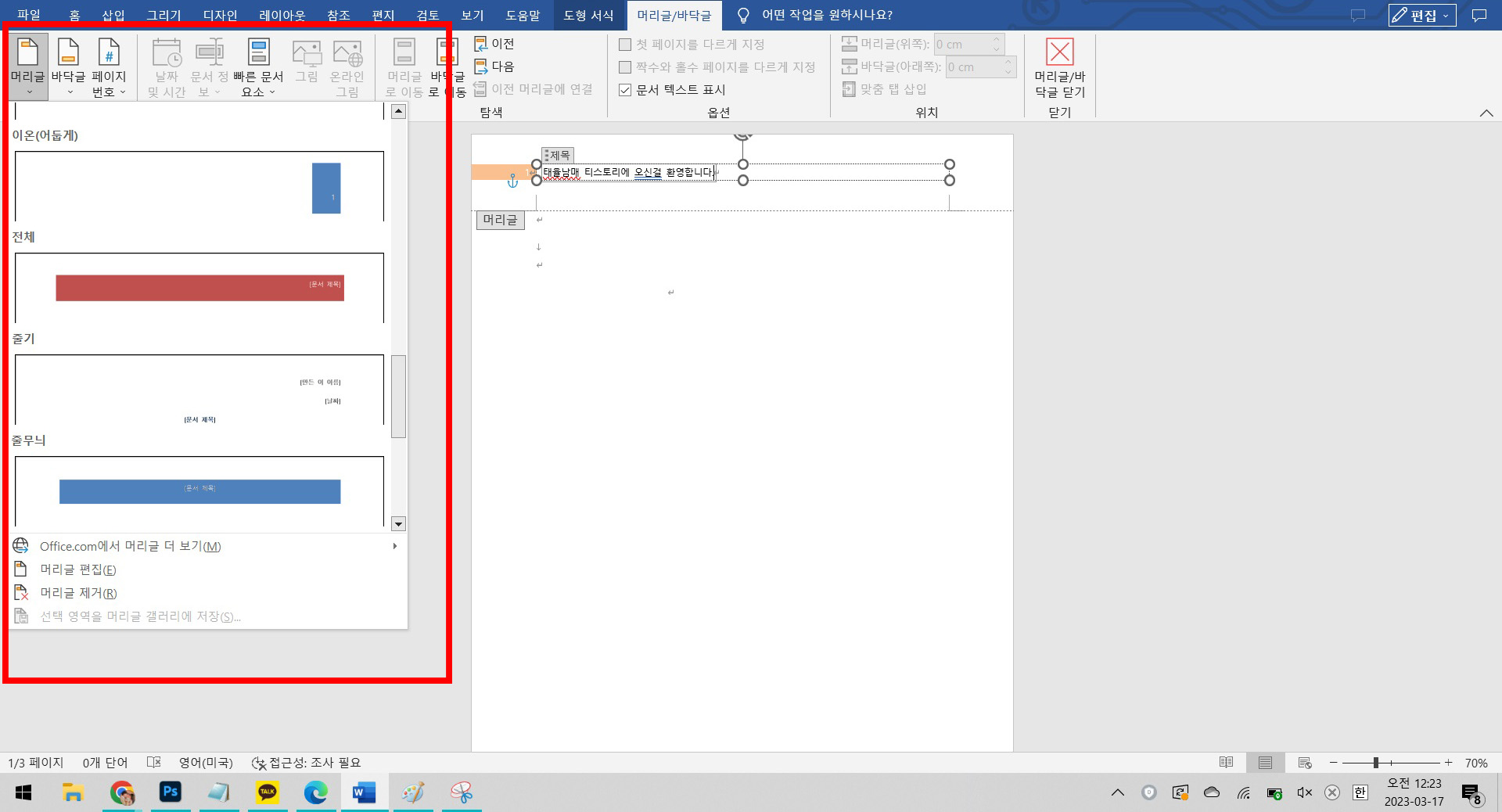The image size is (1502, 812).
Task: Click the 어떤 작업을 원하시나요 search box
Action: [x=826, y=15]
